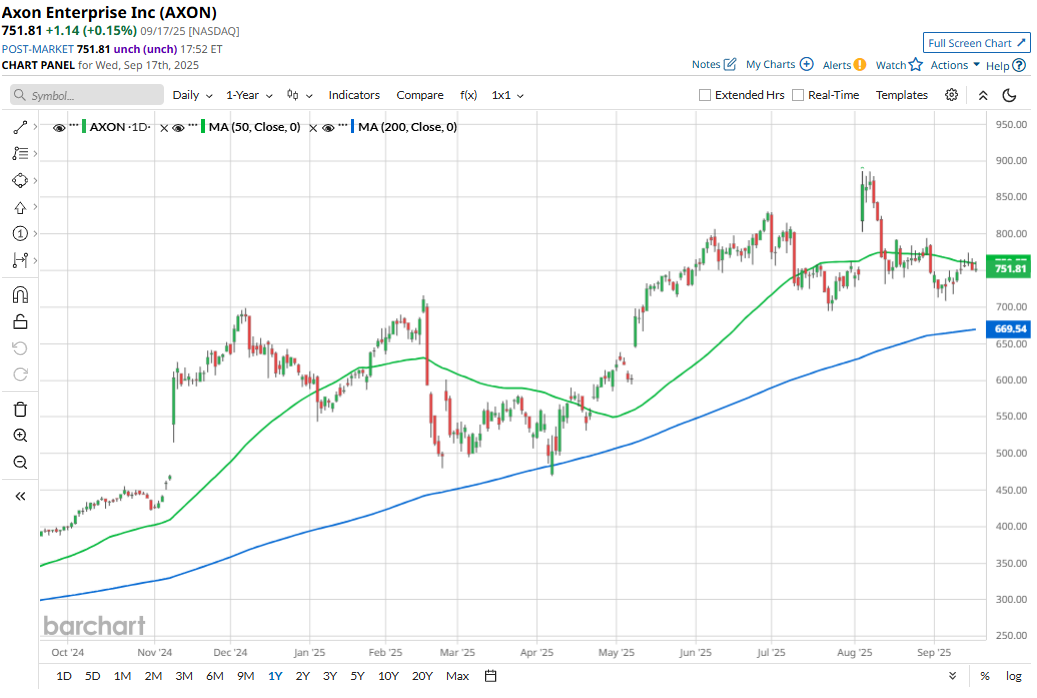Zoom in on the chart

[x=20, y=435]
